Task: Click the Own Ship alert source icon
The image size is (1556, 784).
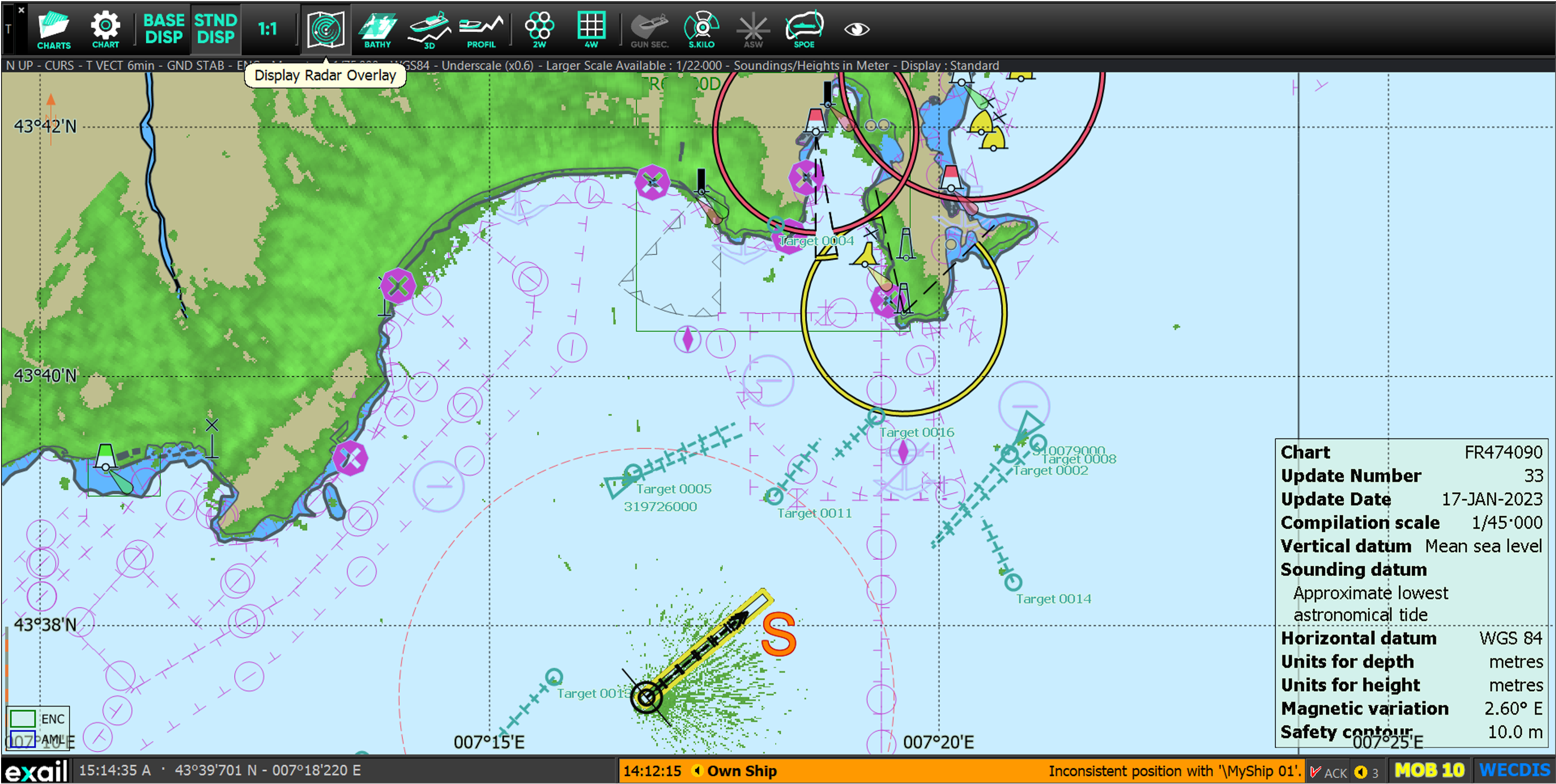Action: (x=697, y=771)
